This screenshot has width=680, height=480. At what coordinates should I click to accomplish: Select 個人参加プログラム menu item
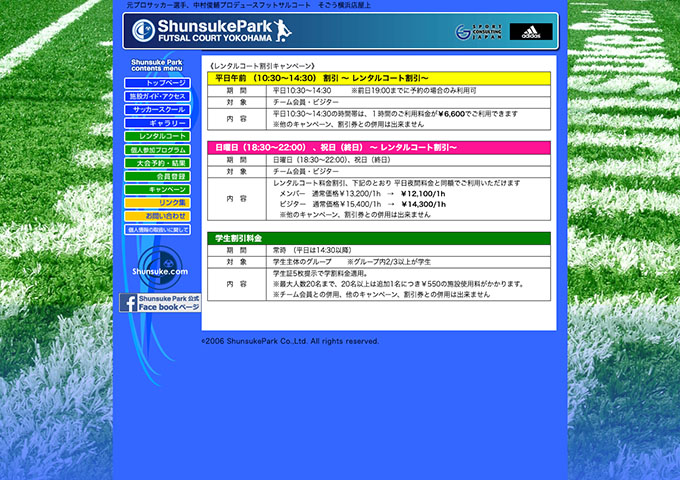point(157,150)
